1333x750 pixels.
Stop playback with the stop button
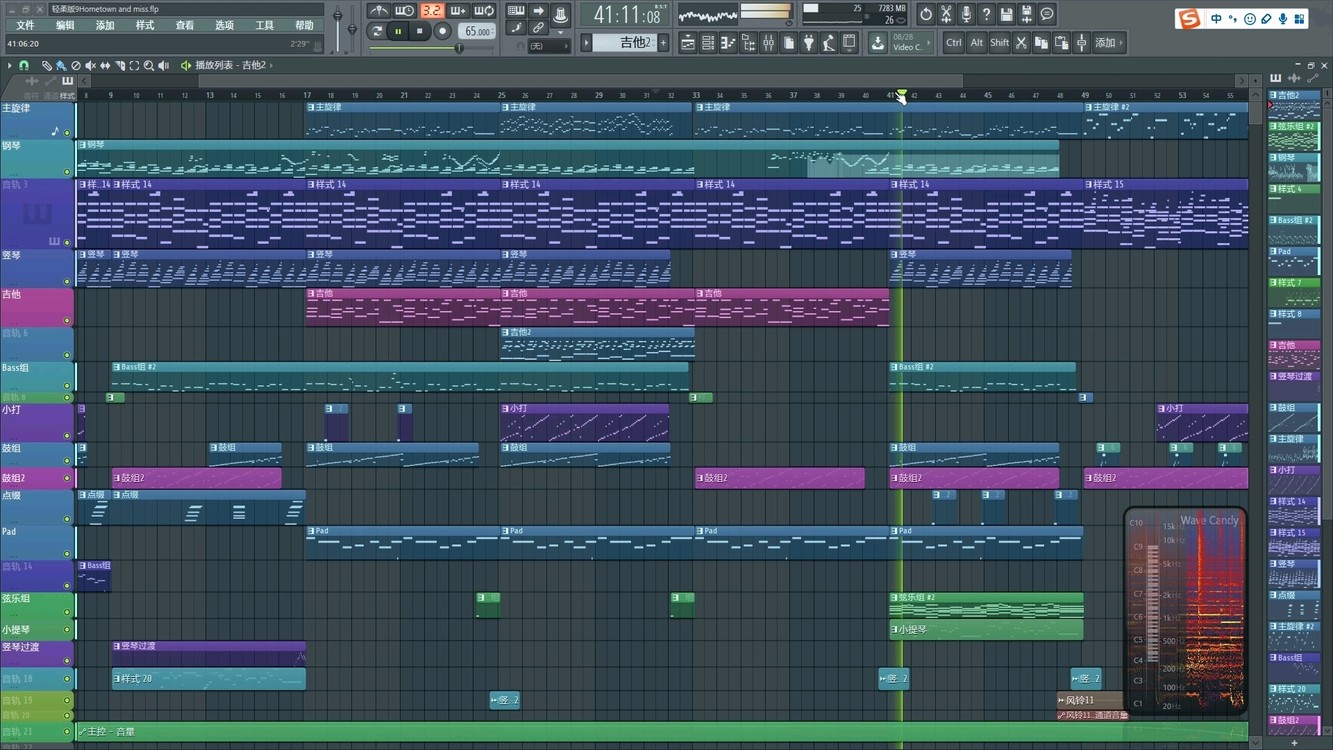click(420, 32)
